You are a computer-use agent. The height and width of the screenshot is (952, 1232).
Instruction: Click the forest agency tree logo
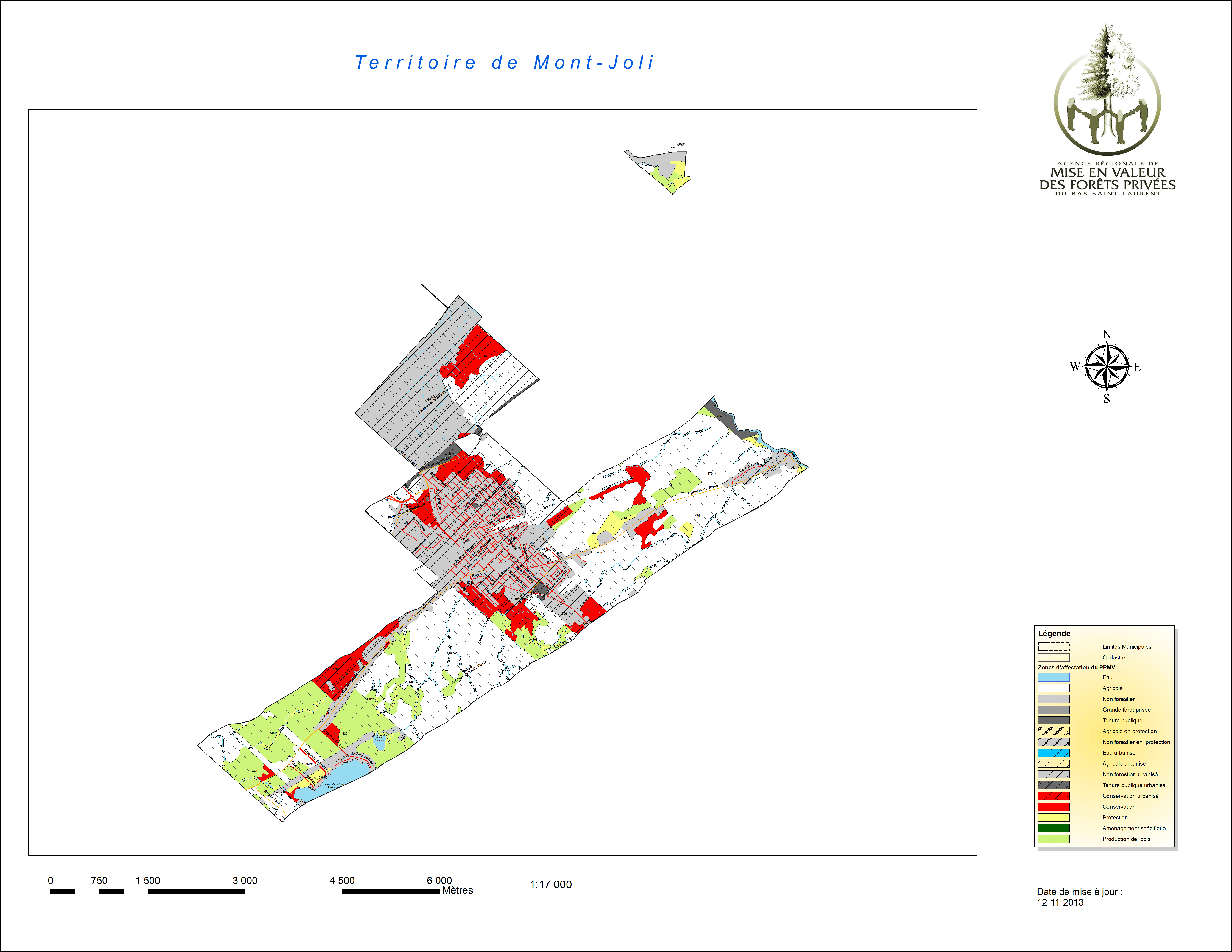pos(1107,89)
